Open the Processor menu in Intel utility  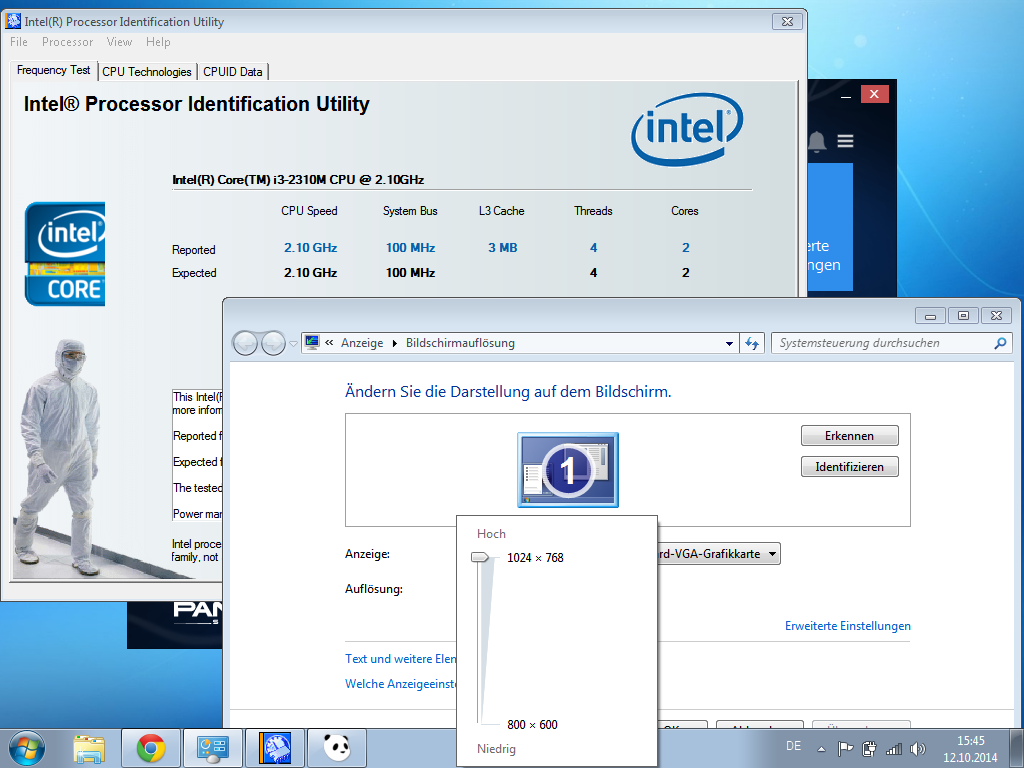[67, 42]
